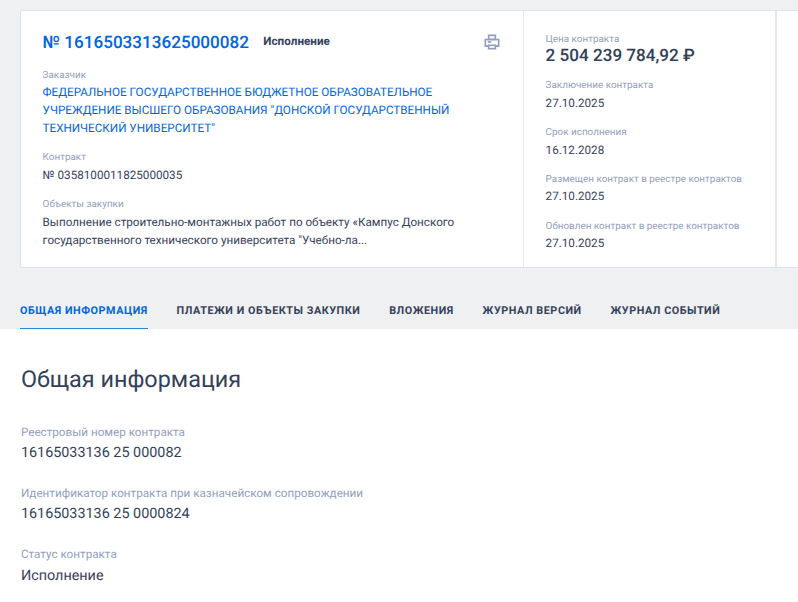Go to the Вложения tab
Viewport: 798px width, 602px height.
pos(421,310)
